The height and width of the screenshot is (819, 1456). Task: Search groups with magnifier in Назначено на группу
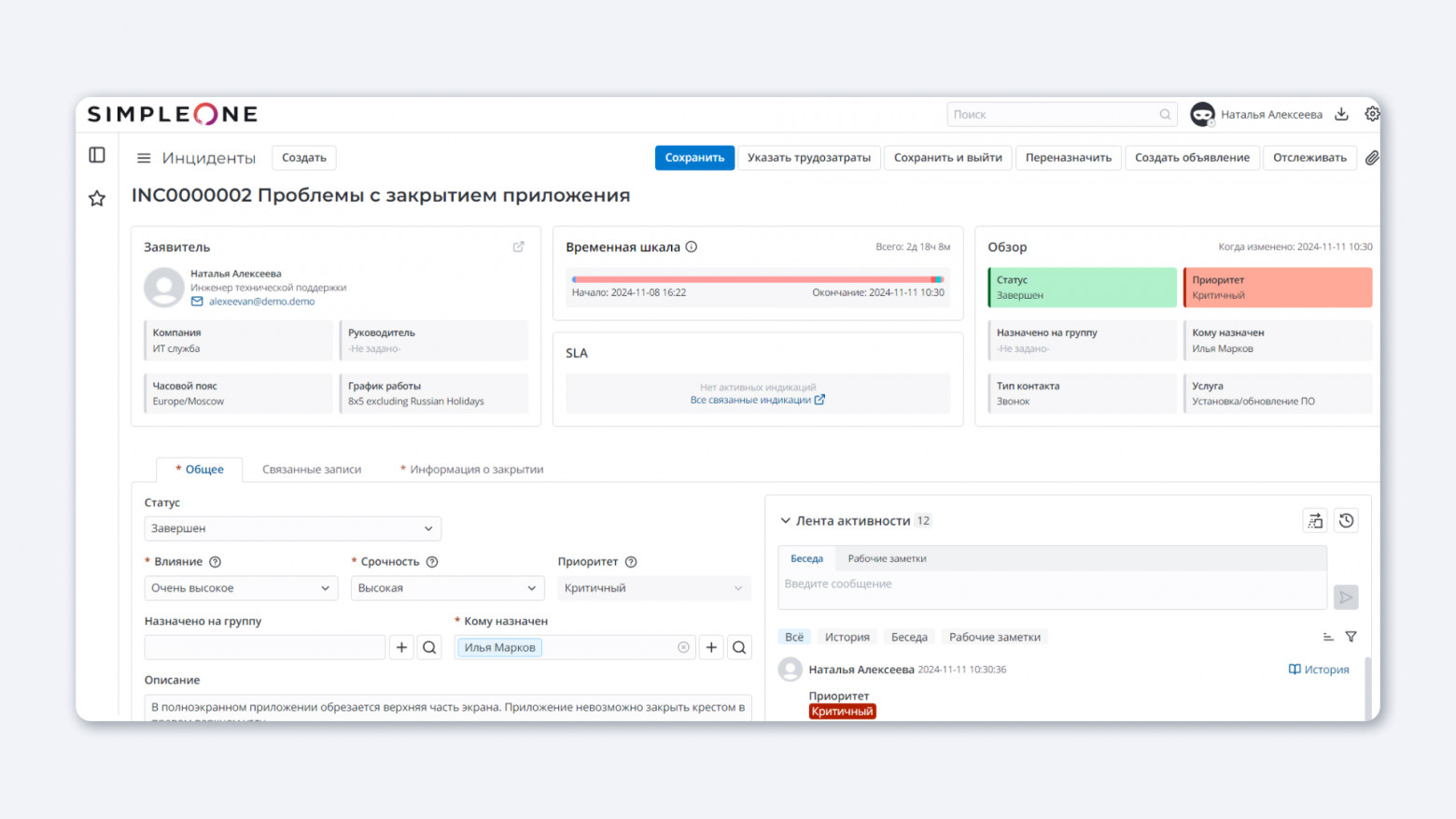point(429,647)
